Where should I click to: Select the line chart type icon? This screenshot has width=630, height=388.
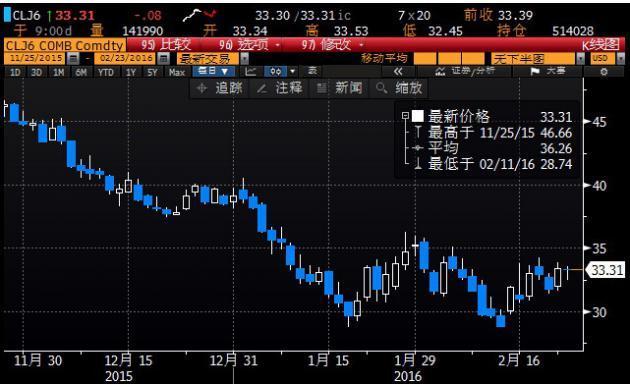[250, 71]
